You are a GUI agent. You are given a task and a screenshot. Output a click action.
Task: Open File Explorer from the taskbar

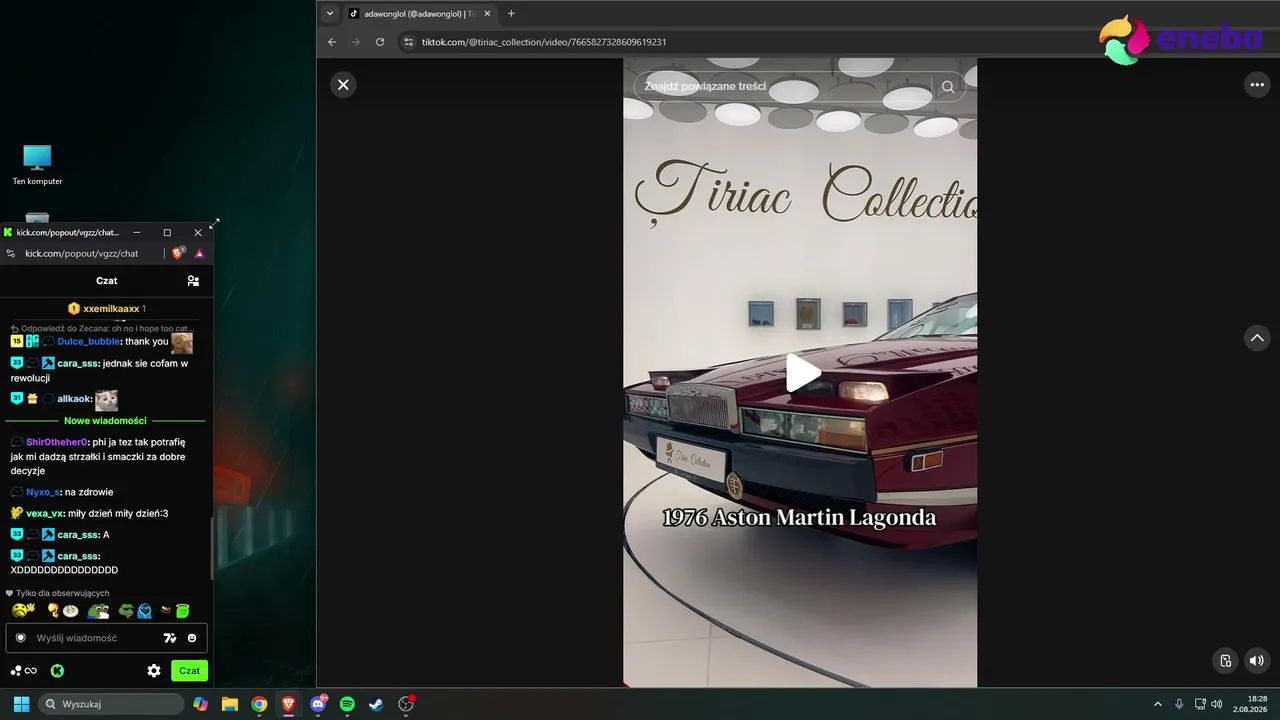point(230,704)
